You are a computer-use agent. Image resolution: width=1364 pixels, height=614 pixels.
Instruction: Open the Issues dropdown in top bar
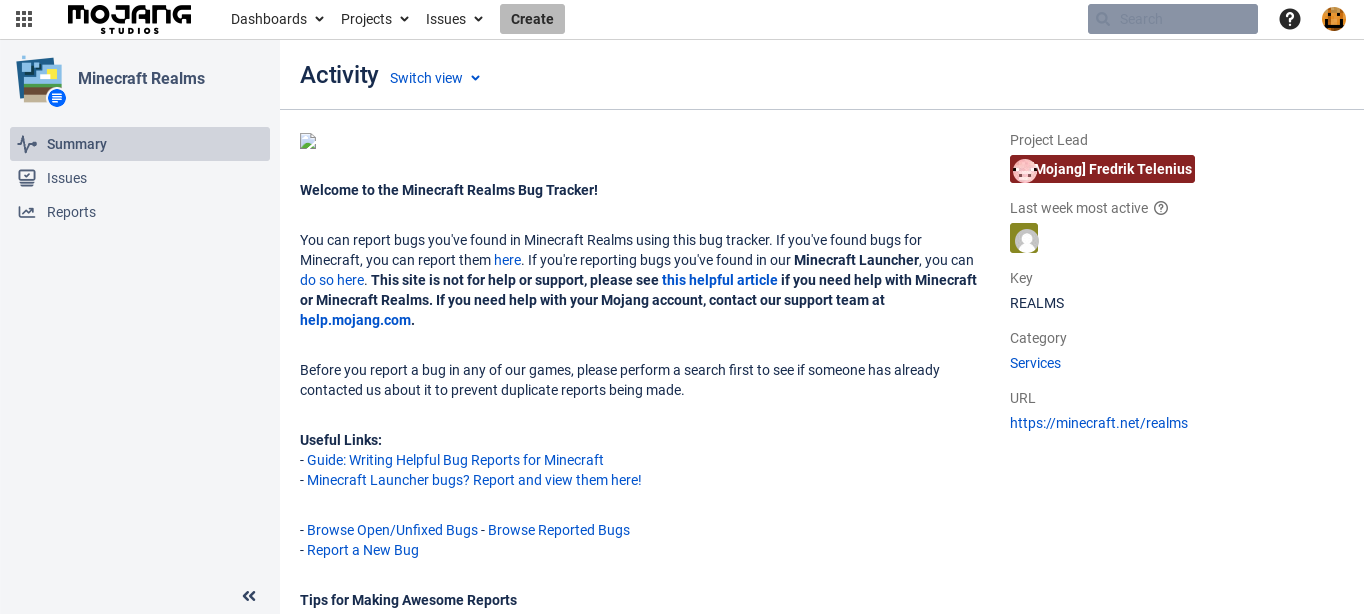(x=454, y=19)
